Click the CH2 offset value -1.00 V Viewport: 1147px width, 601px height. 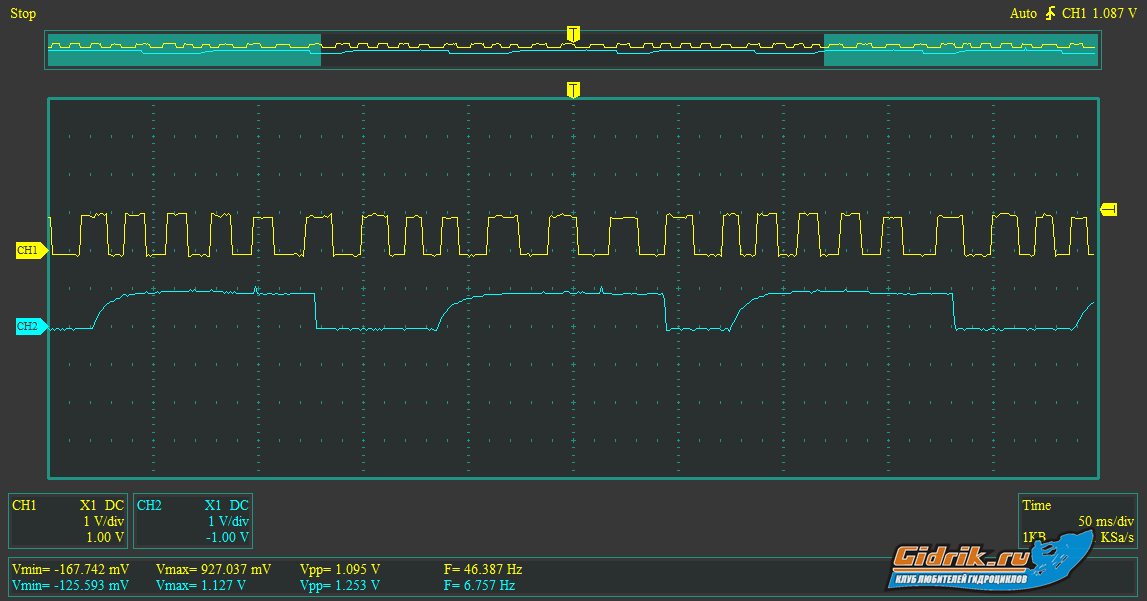pyautogui.click(x=228, y=537)
